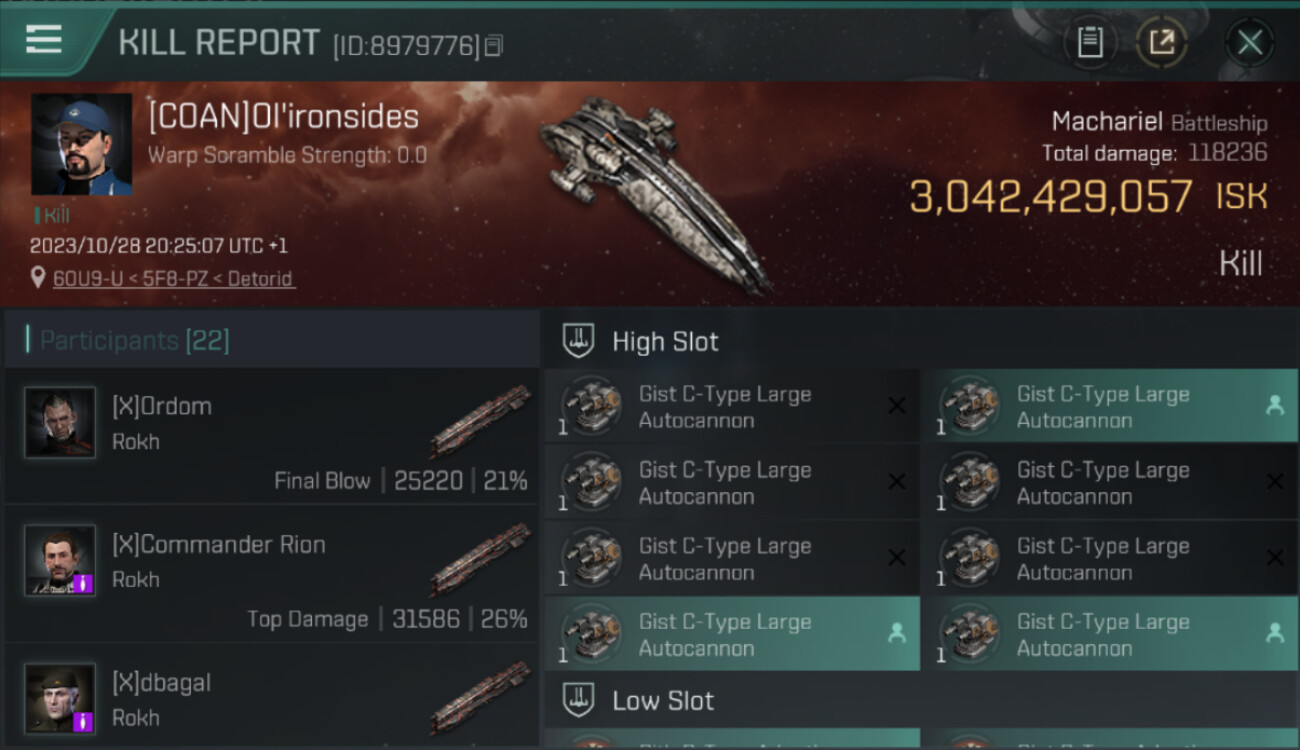Select the Participants [22] tab
1300x750 pixels.
(135, 341)
